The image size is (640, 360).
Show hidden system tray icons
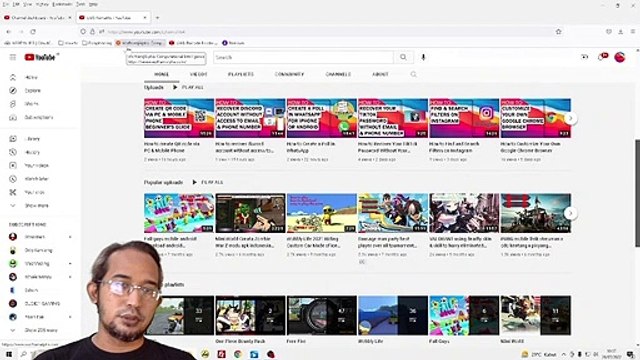click(x=564, y=354)
